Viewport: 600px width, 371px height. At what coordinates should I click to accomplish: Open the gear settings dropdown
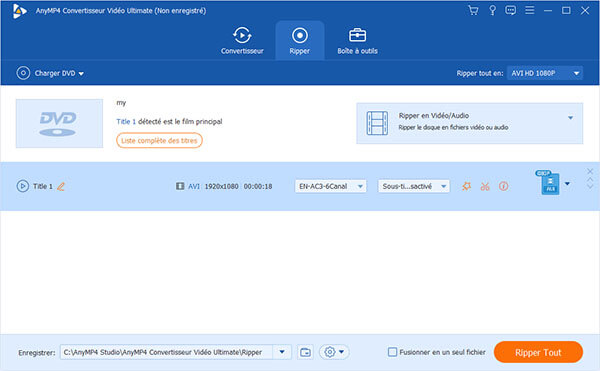tap(334, 352)
